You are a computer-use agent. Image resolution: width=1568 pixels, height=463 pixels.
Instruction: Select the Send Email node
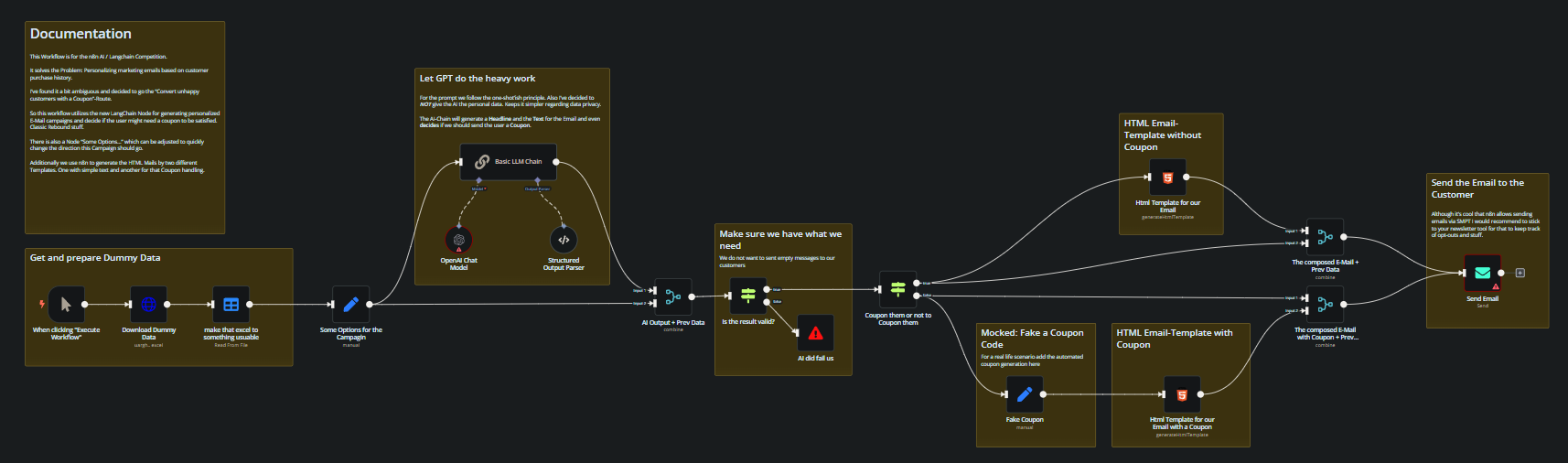point(1483,273)
